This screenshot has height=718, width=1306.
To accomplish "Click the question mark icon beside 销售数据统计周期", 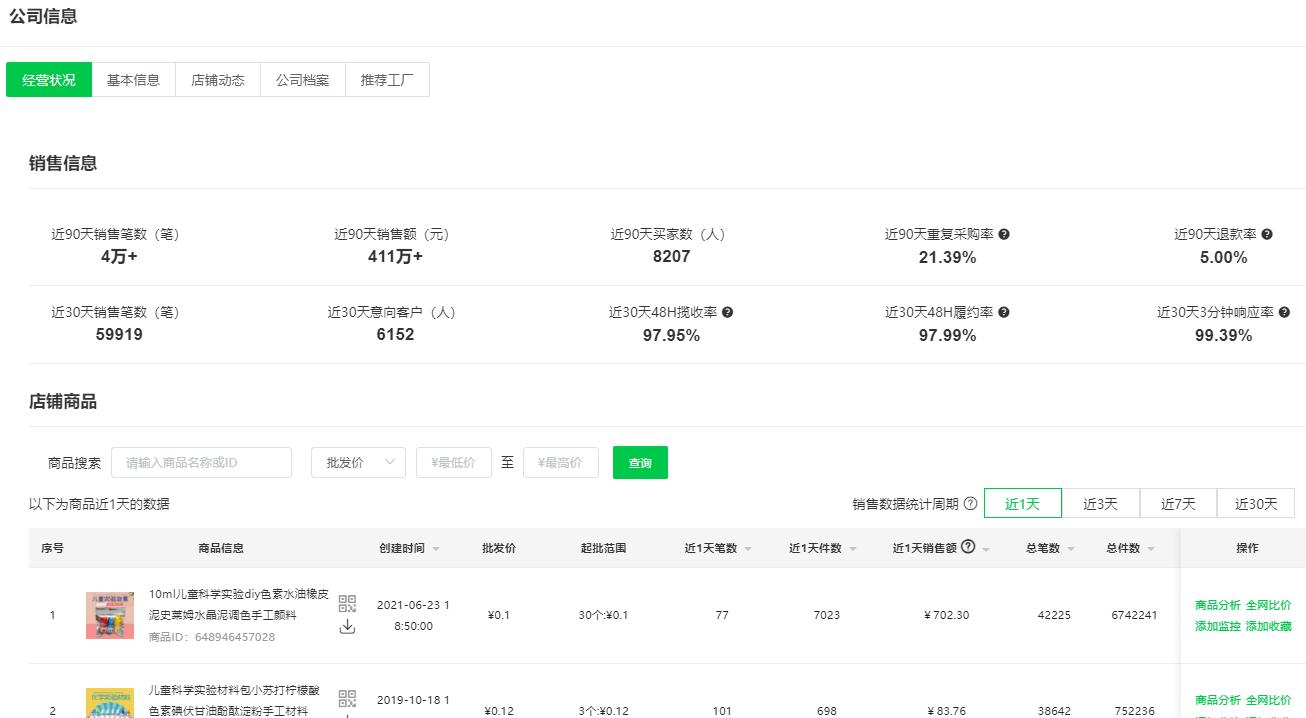I will point(970,504).
